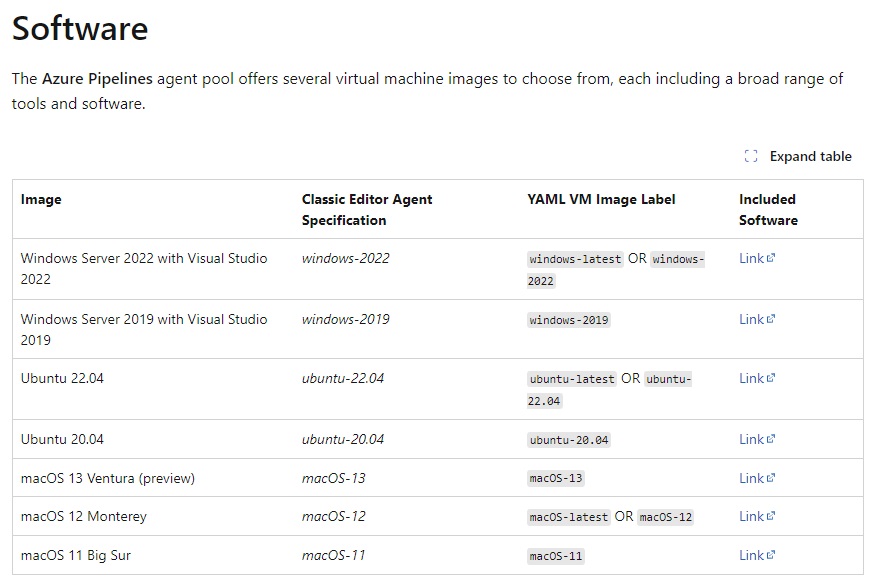Click the windows-2019 code label

pyautogui.click(x=569, y=320)
